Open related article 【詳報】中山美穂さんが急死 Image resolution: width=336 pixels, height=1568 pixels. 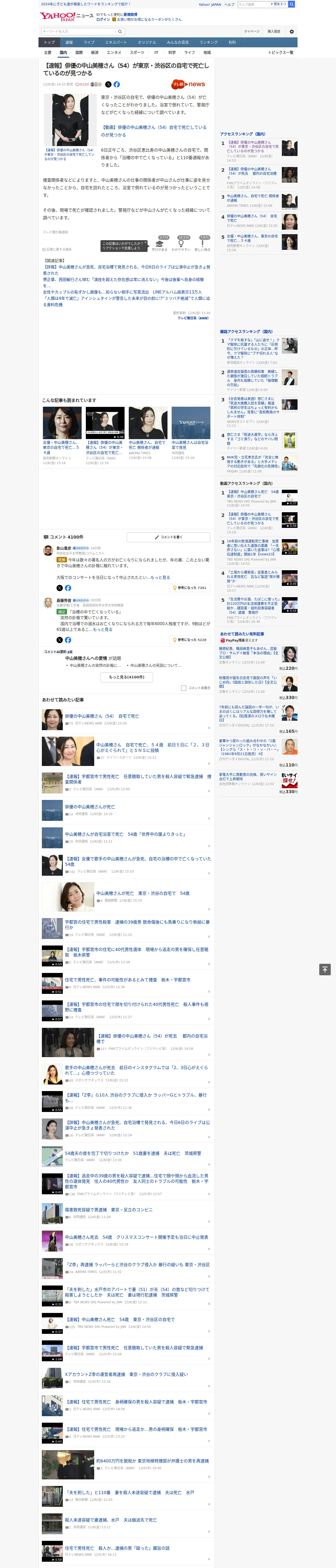126,270
